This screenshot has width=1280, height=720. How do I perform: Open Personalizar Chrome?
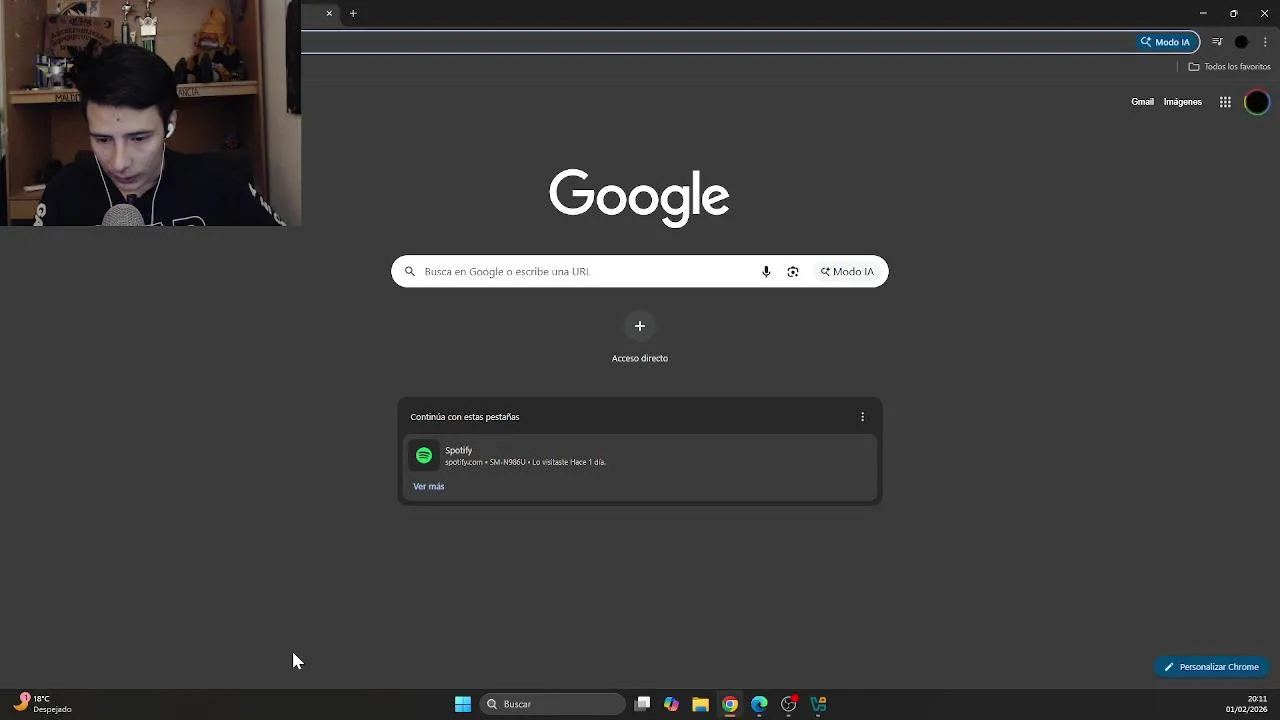pyautogui.click(x=1211, y=667)
